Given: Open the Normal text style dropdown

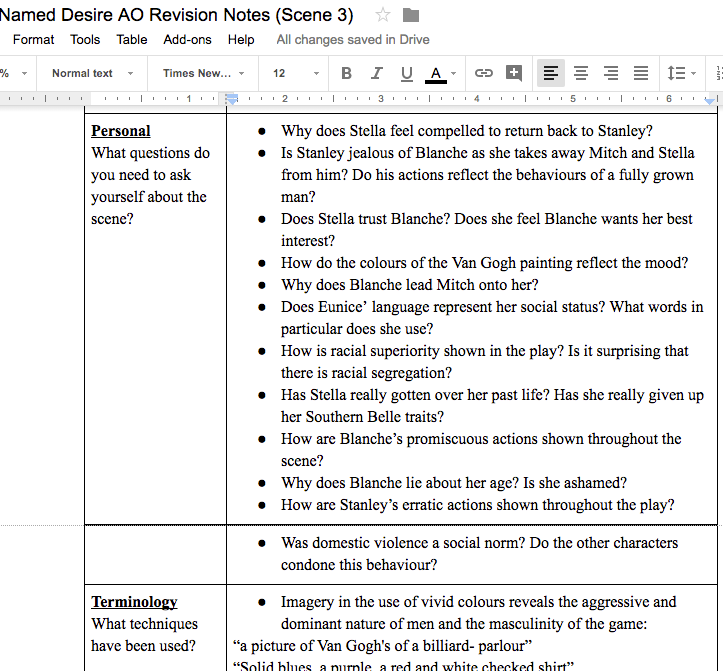Looking at the screenshot, I should click(x=92, y=73).
